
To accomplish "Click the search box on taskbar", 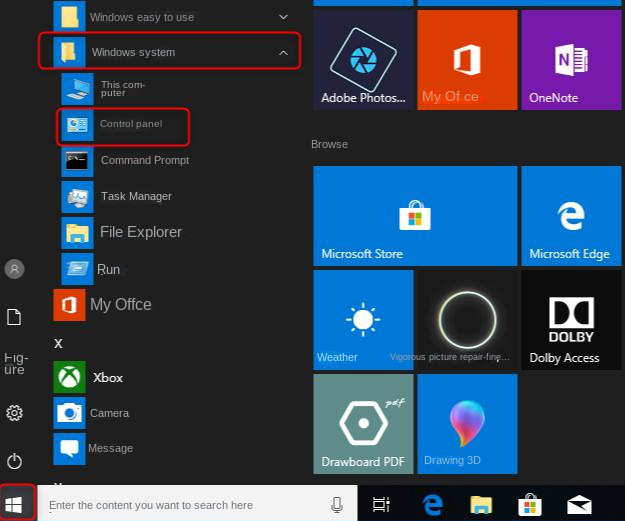I will click(x=198, y=505).
